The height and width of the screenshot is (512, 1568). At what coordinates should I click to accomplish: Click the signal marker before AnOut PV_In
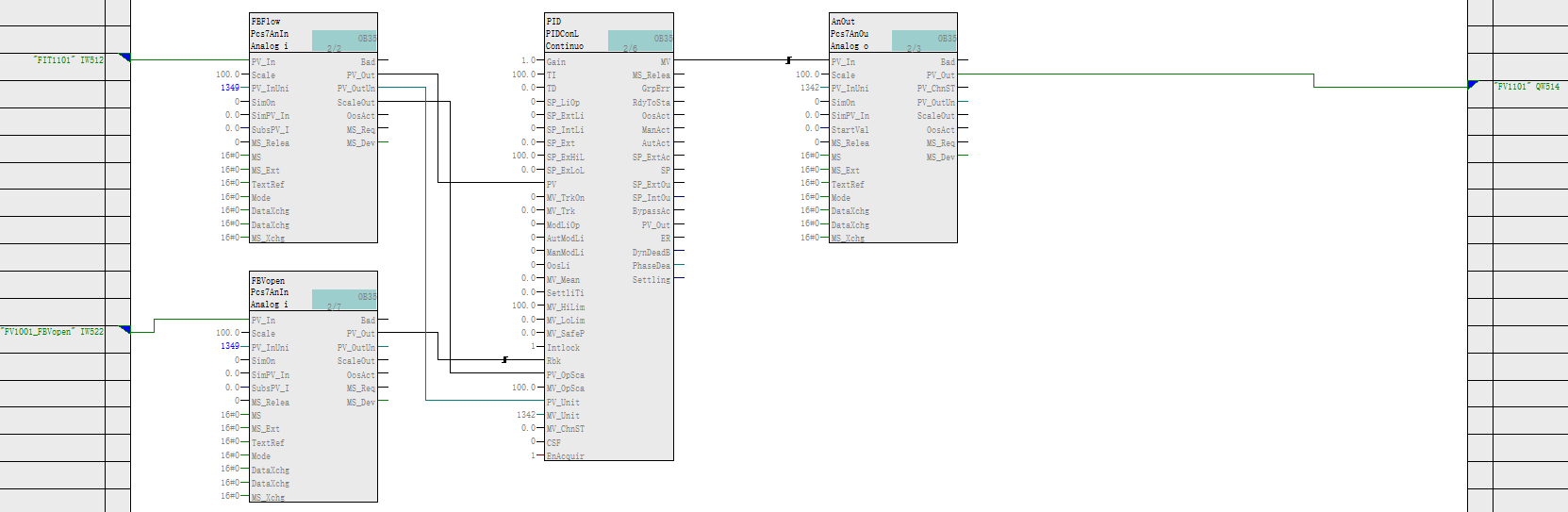pos(788,60)
